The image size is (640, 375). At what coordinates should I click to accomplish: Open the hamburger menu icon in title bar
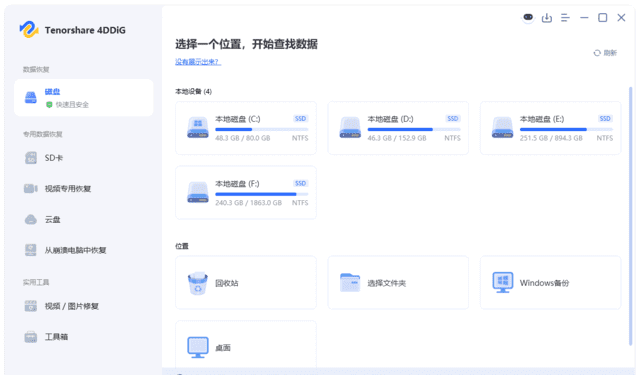[x=565, y=18]
